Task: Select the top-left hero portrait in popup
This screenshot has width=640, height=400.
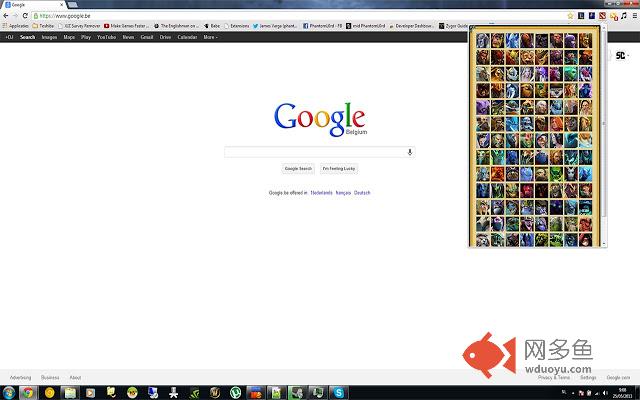Action: click(x=482, y=41)
